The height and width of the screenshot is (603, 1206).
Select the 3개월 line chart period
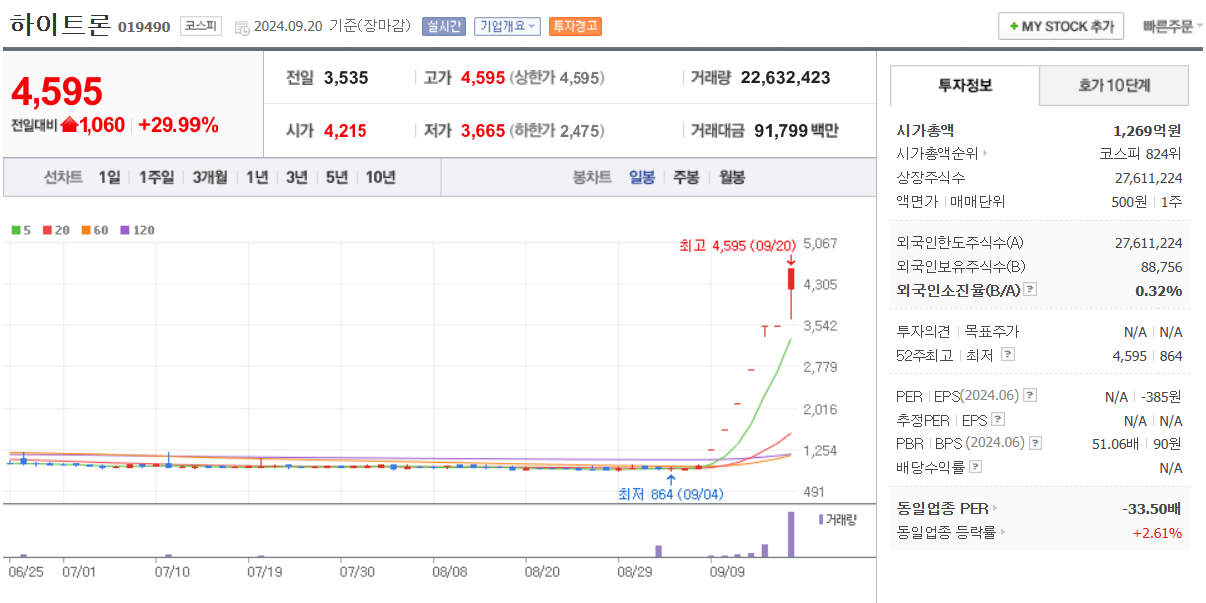(210, 177)
